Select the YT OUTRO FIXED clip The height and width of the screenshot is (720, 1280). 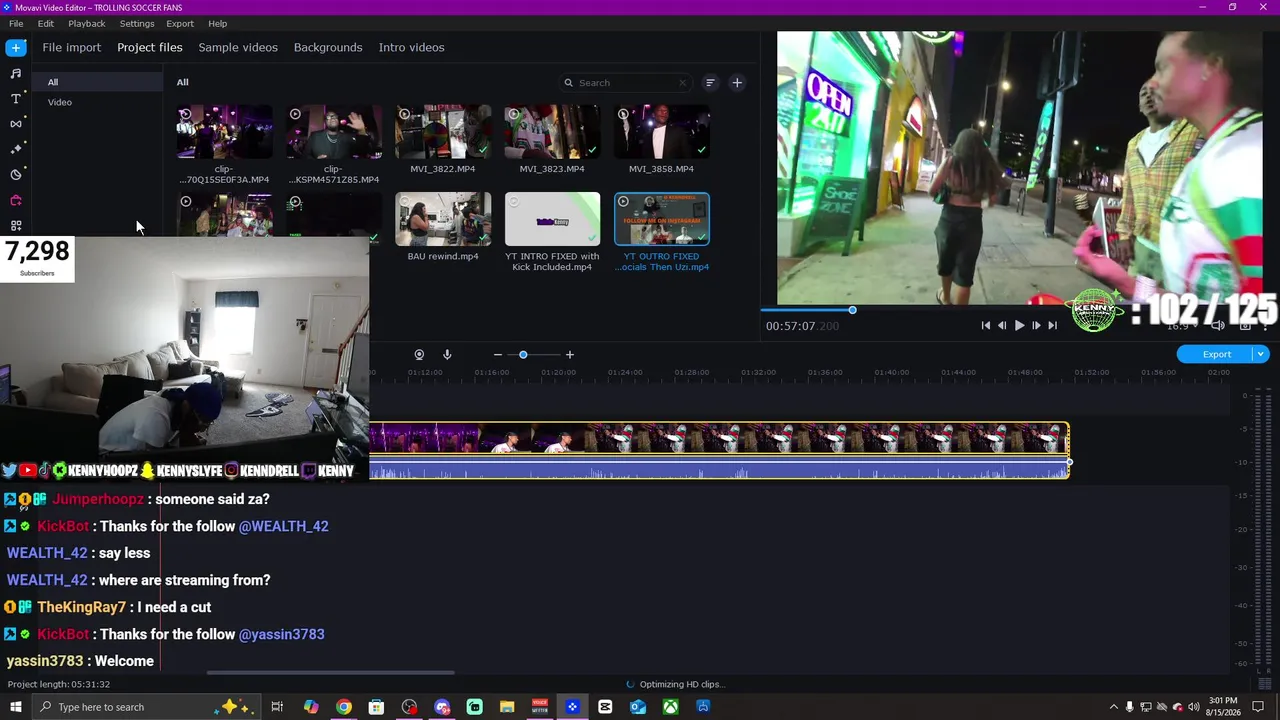(x=661, y=219)
